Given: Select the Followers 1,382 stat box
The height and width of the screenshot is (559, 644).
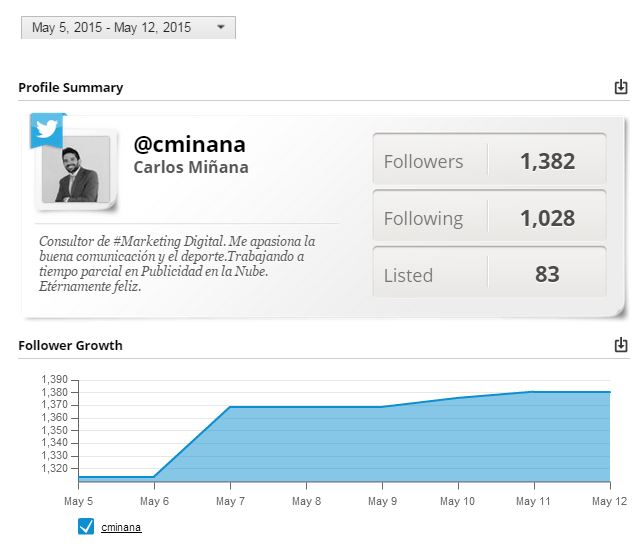Looking at the screenshot, I should 489,159.
